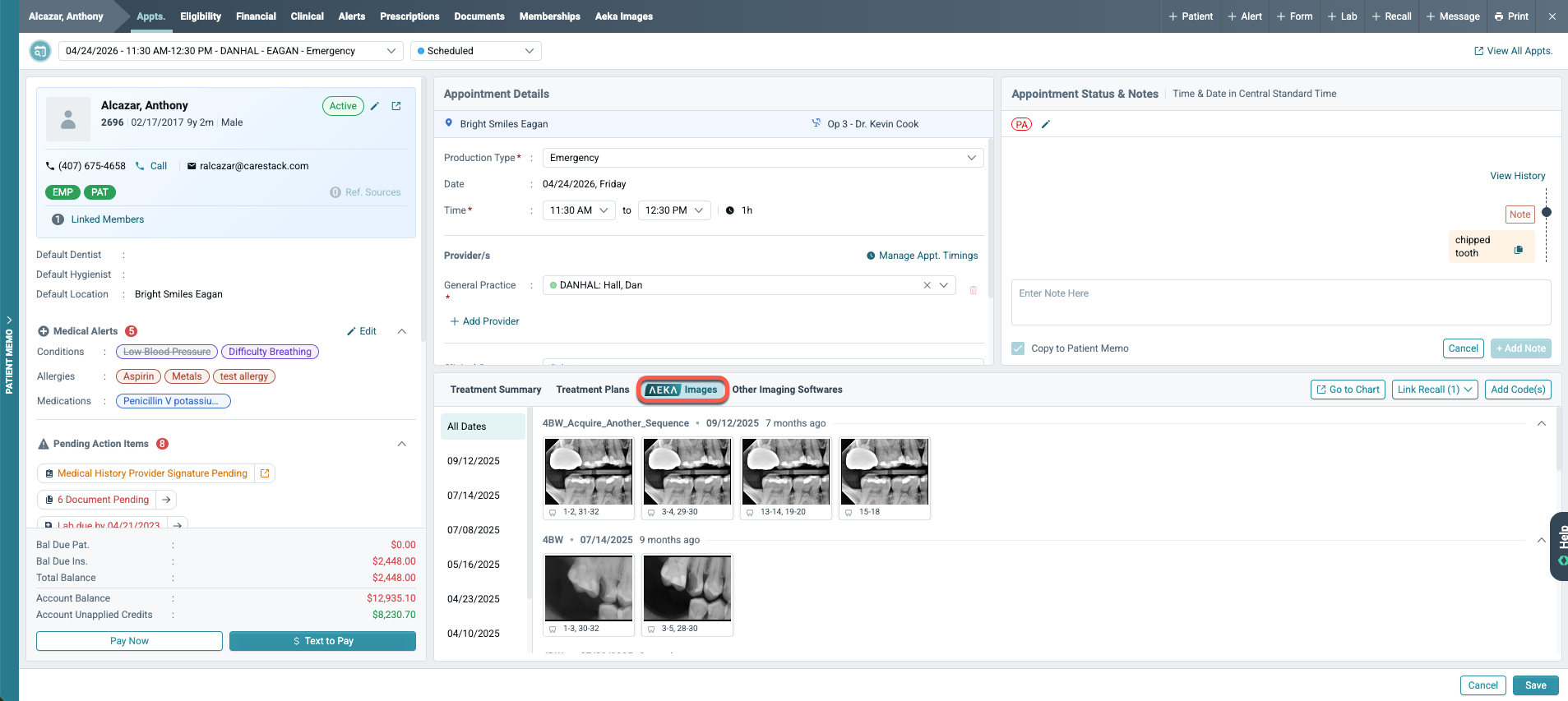Remove the provider with the X icon in DANHAL field

tap(927, 285)
